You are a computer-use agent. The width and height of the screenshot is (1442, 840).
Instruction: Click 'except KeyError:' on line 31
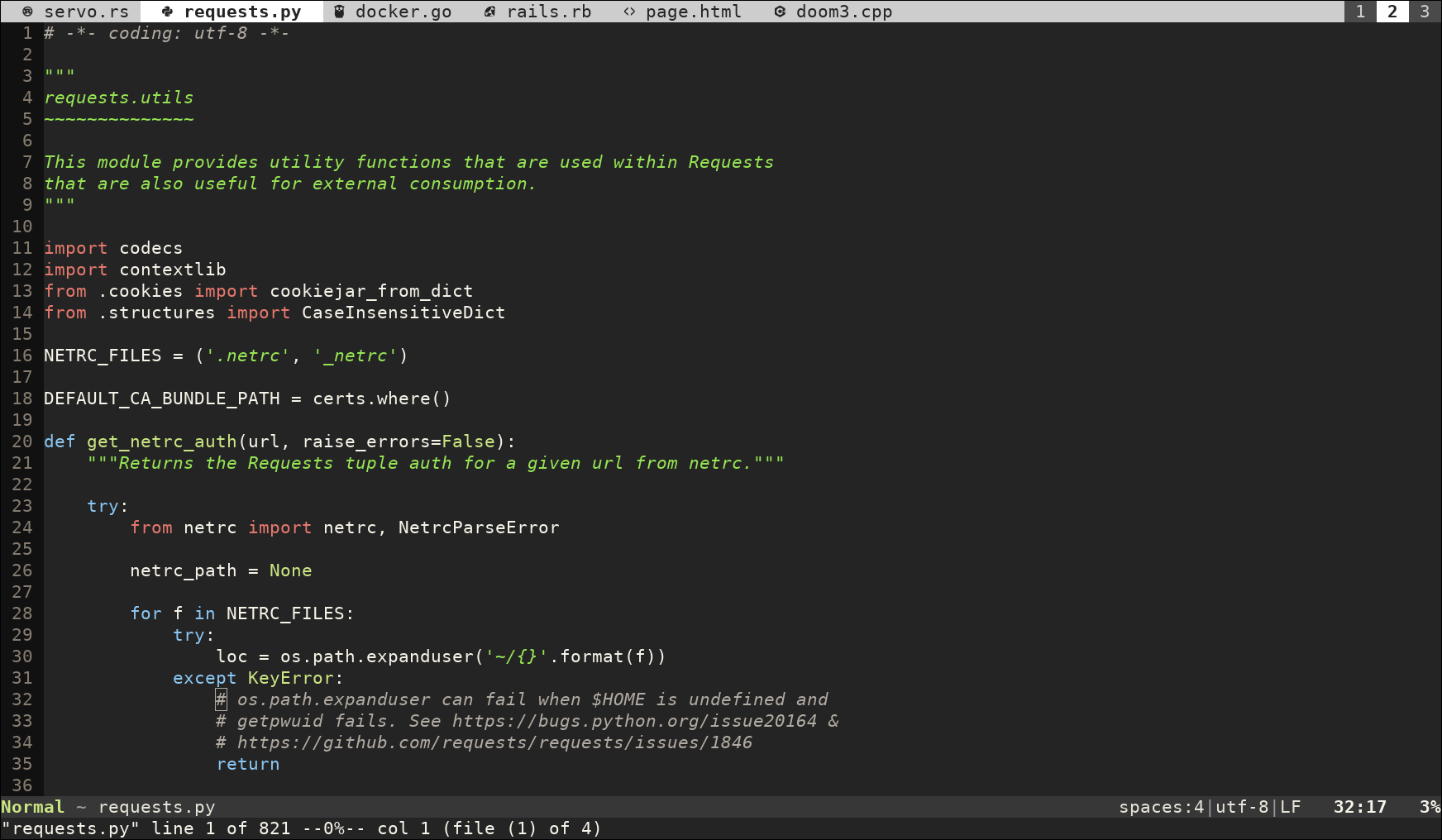point(259,678)
